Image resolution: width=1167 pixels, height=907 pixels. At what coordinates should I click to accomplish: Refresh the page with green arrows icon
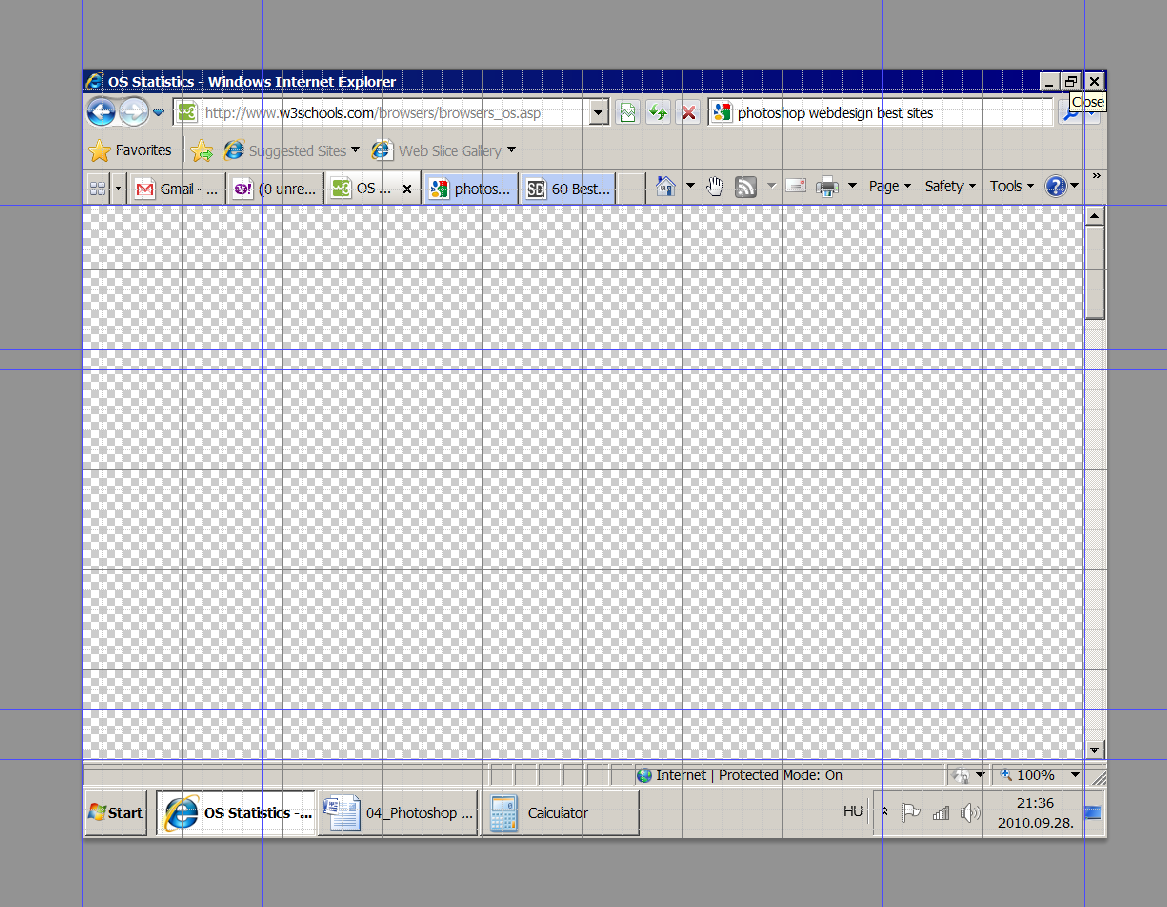(658, 113)
